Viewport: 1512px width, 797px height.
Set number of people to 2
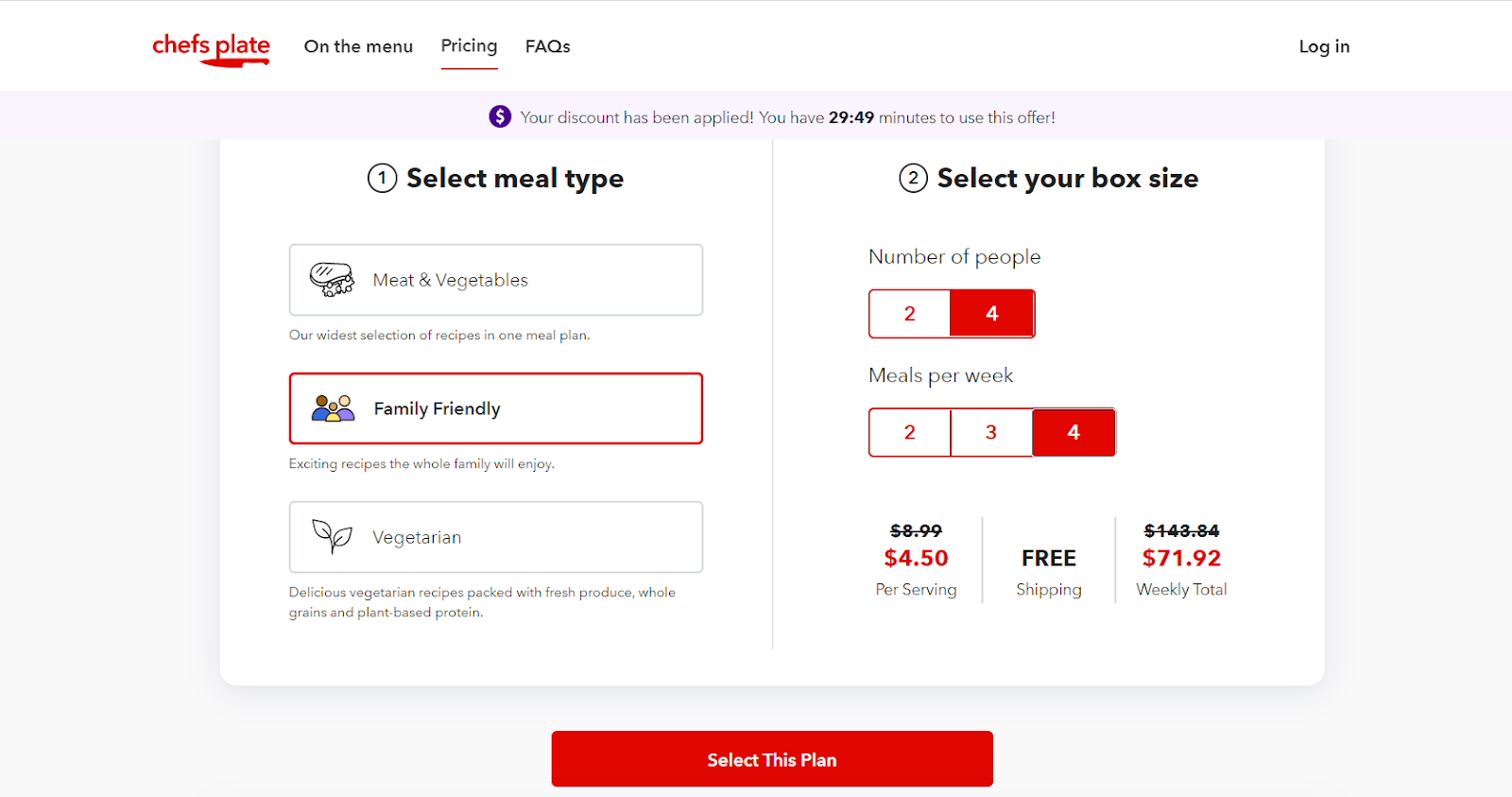point(909,314)
